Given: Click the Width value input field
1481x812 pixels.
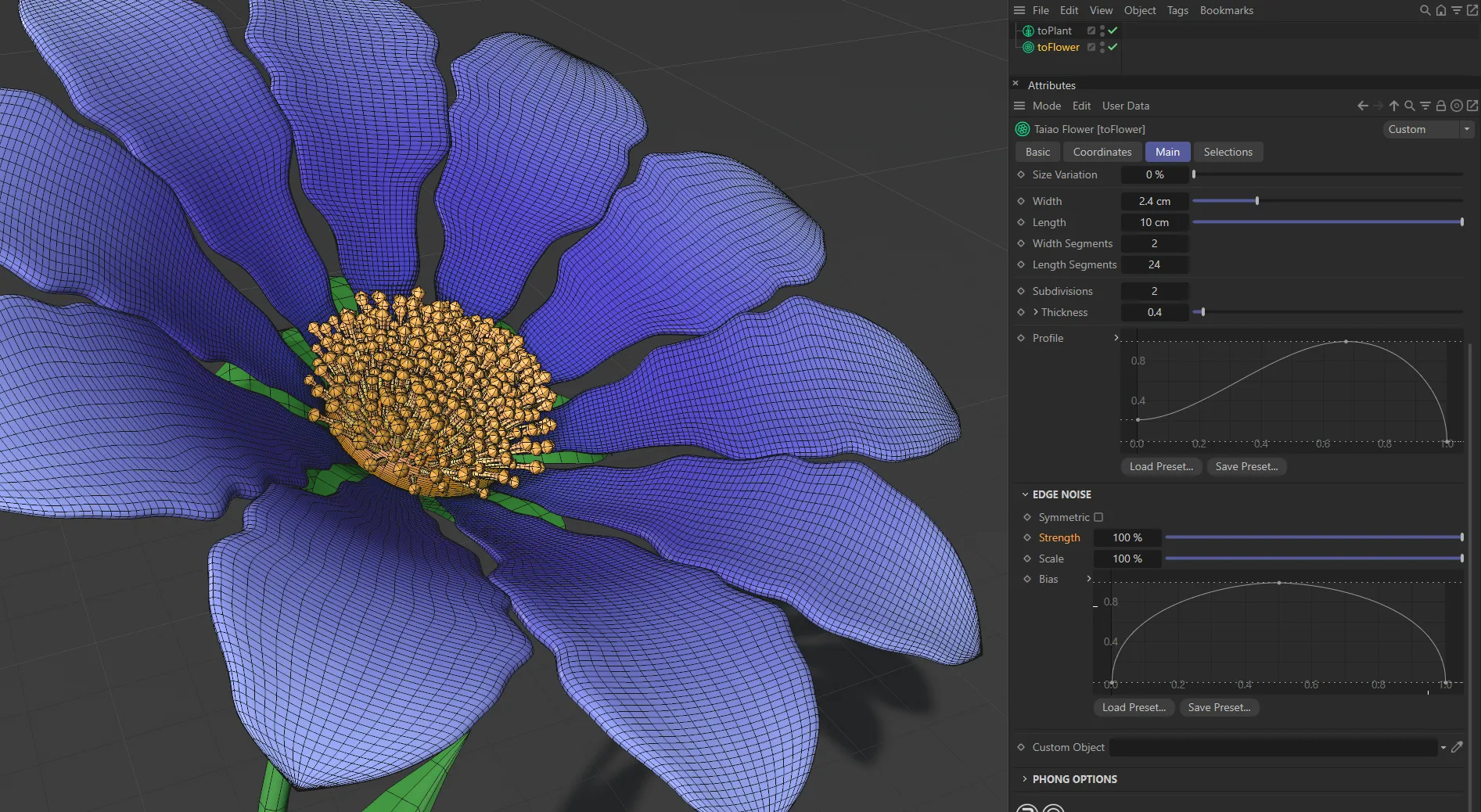Looking at the screenshot, I should [1155, 201].
